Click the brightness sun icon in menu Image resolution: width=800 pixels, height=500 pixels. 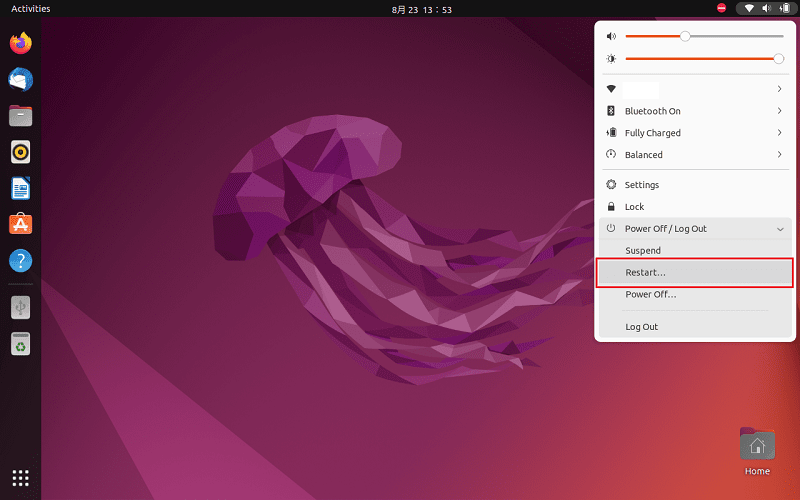point(611,59)
